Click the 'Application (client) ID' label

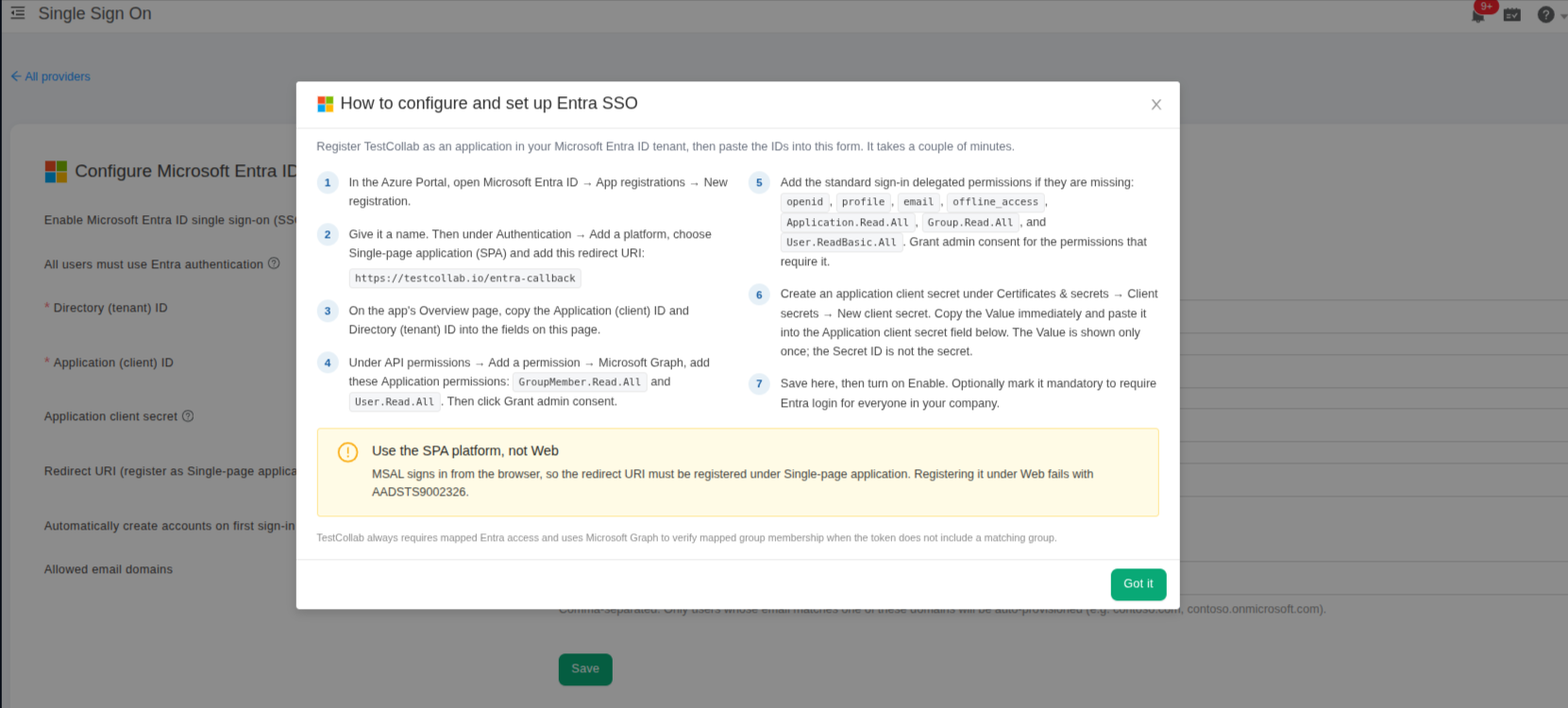tap(113, 362)
